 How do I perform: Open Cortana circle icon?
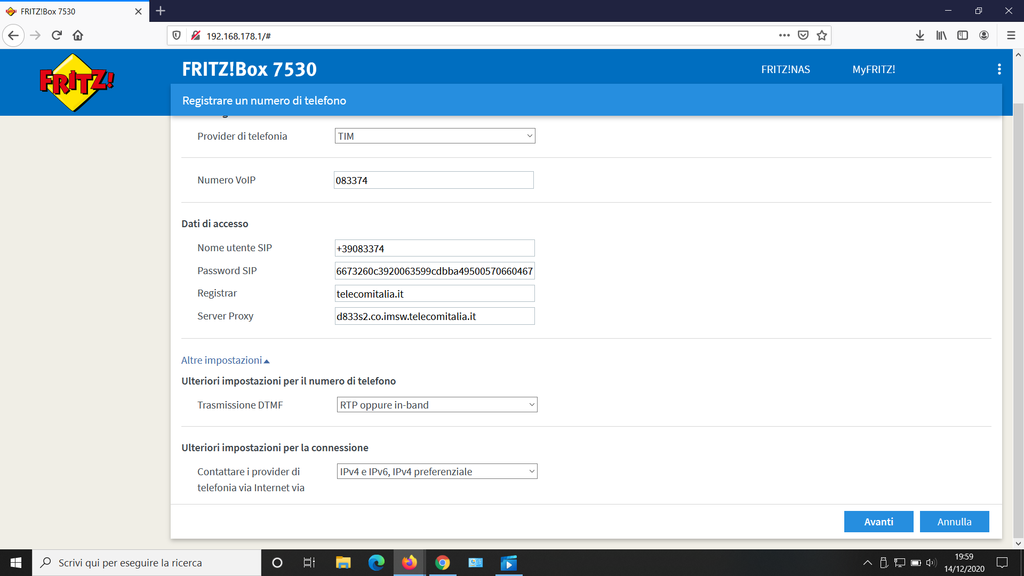pyautogui.click(x=277, y=562)
